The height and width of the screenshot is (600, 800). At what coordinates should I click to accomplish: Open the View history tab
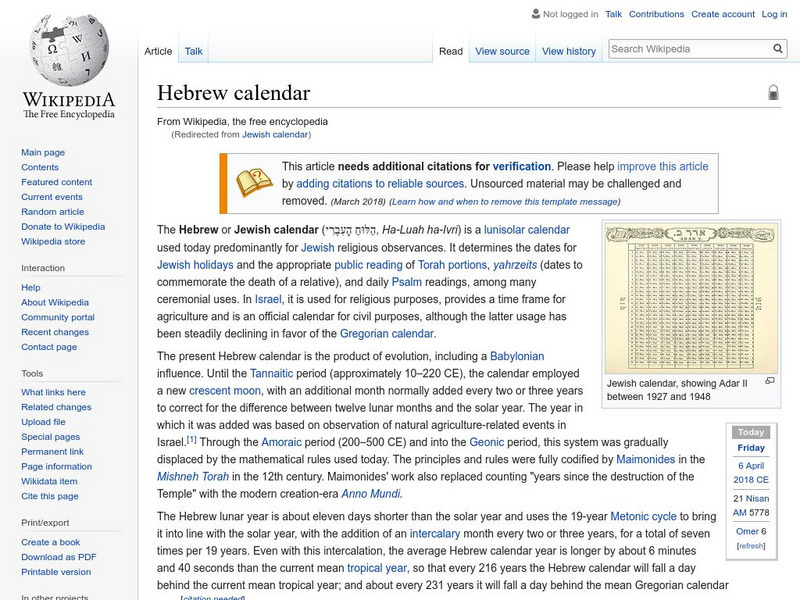pos(569,51)
